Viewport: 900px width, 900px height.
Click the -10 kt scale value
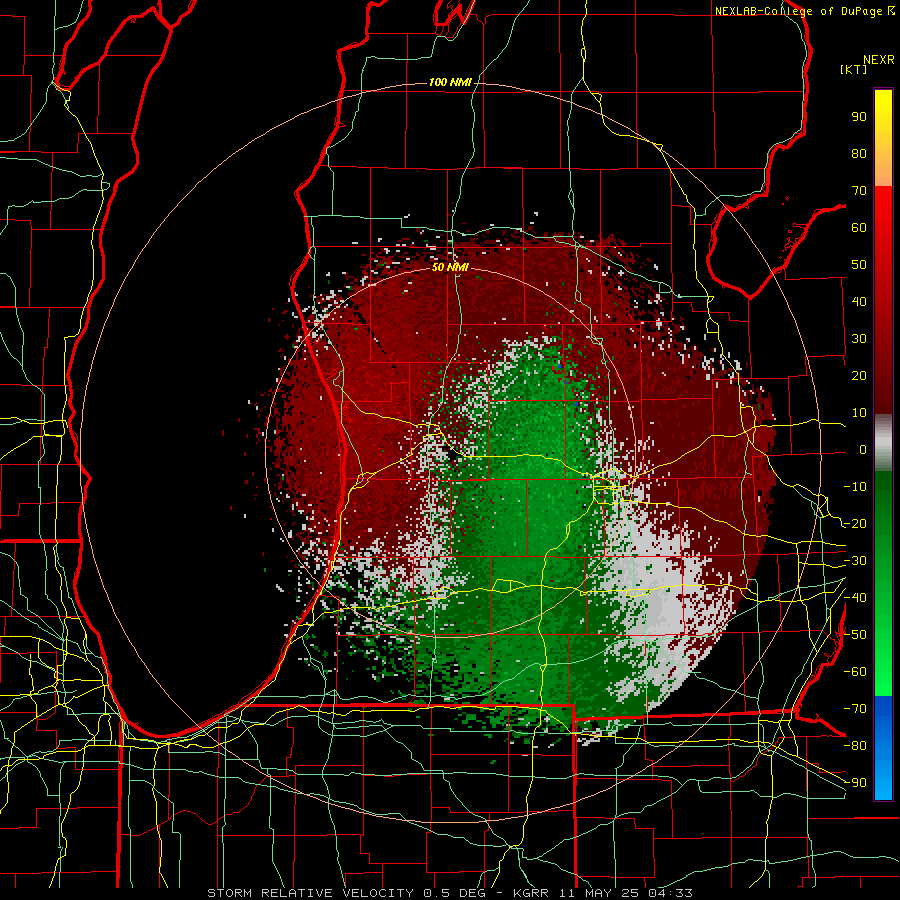click(855, 487)
